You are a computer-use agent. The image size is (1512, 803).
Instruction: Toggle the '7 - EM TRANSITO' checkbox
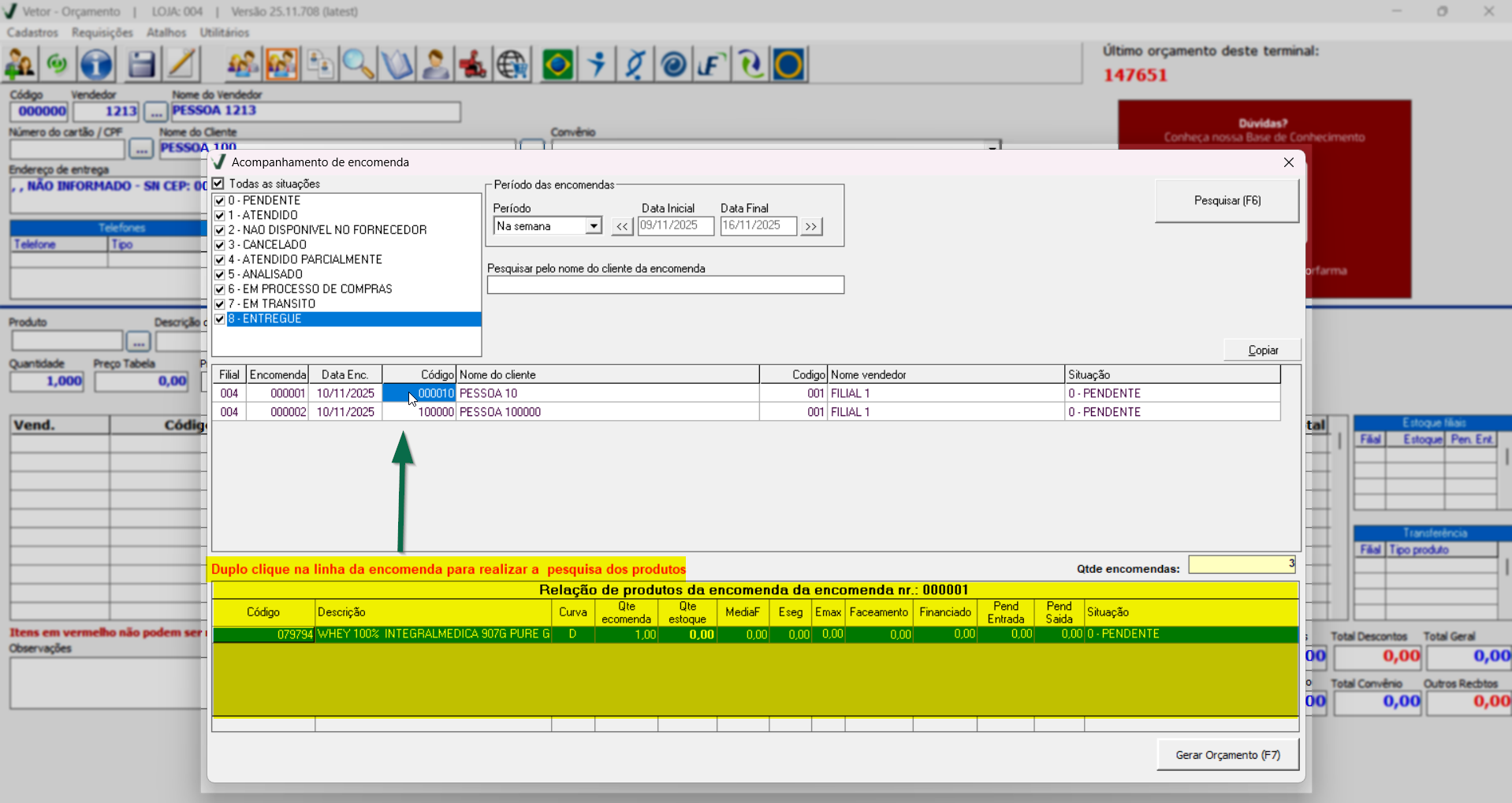pos(220,304)
